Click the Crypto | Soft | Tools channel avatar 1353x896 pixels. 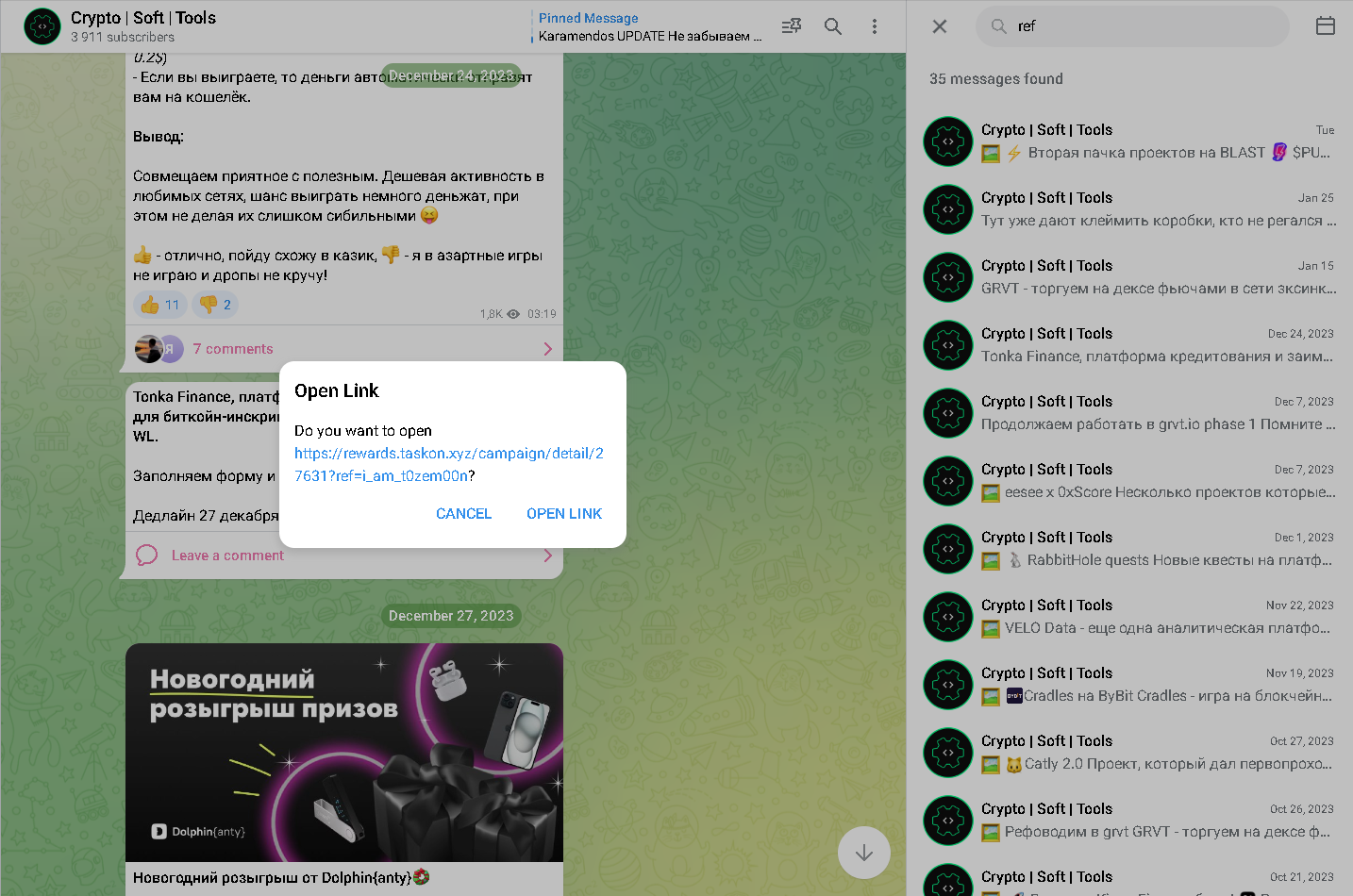[42, 26]
